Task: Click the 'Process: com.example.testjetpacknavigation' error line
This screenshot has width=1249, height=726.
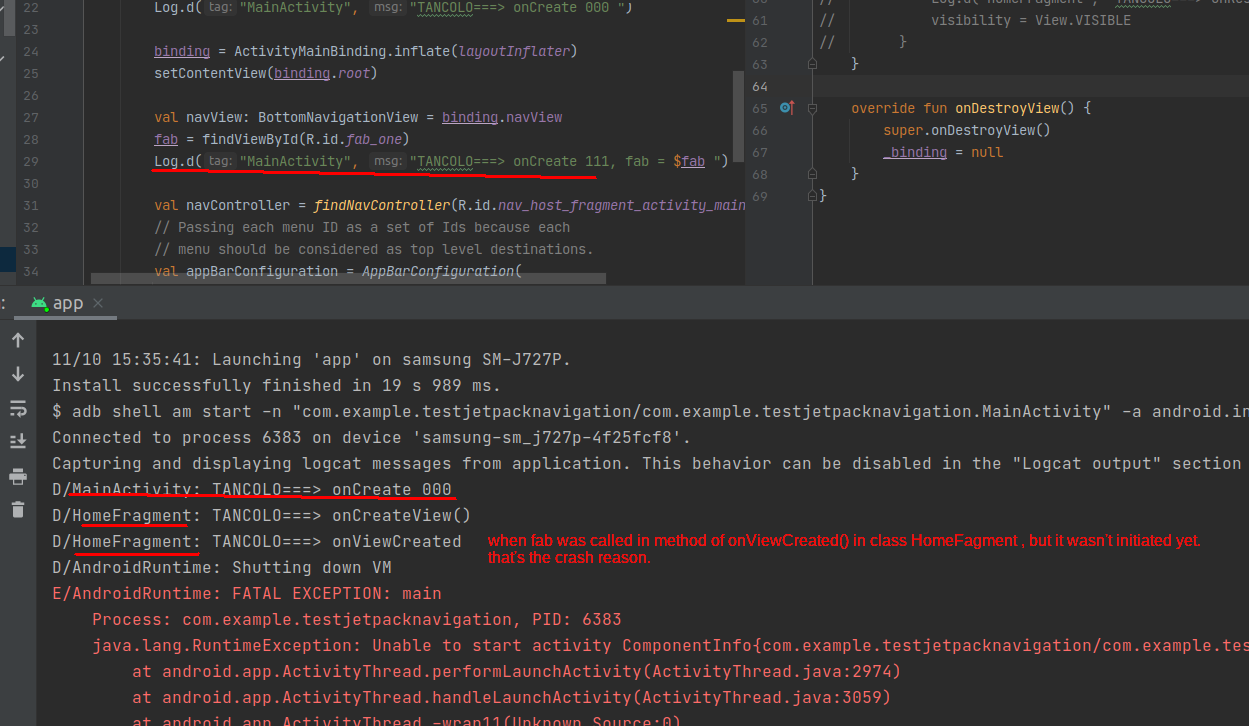Action: 357,619
